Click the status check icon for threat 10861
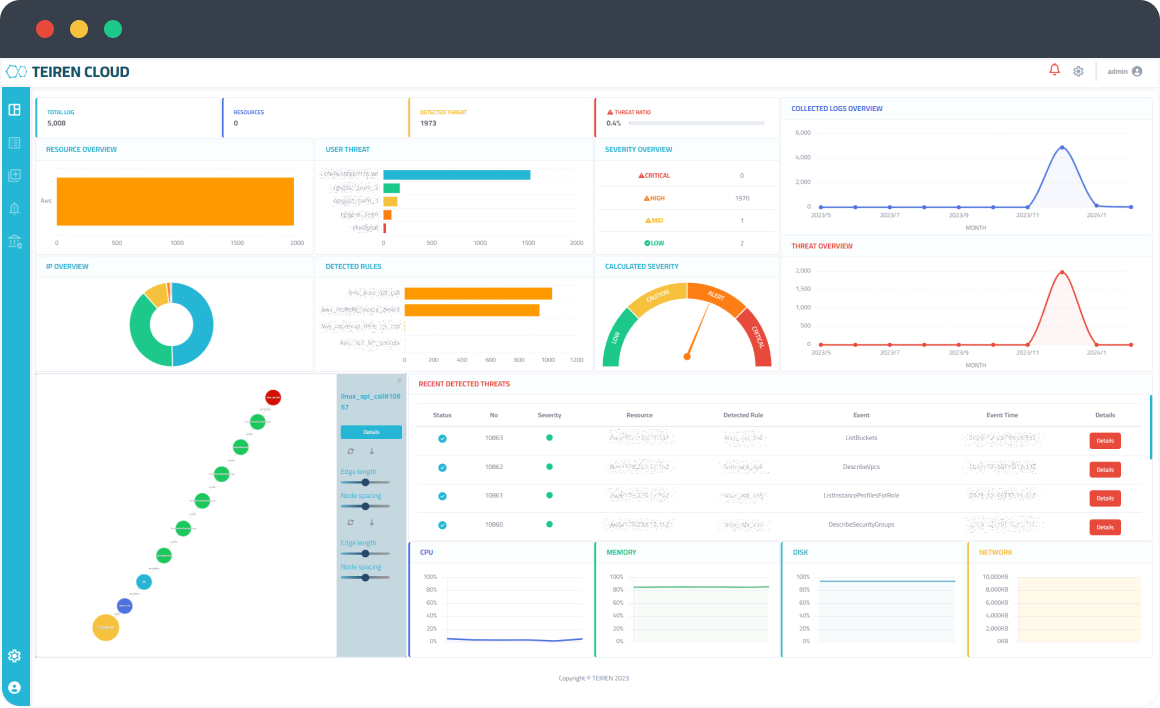Image resolution: width=1160 pixels, height=708 pixels. point(442,496)
